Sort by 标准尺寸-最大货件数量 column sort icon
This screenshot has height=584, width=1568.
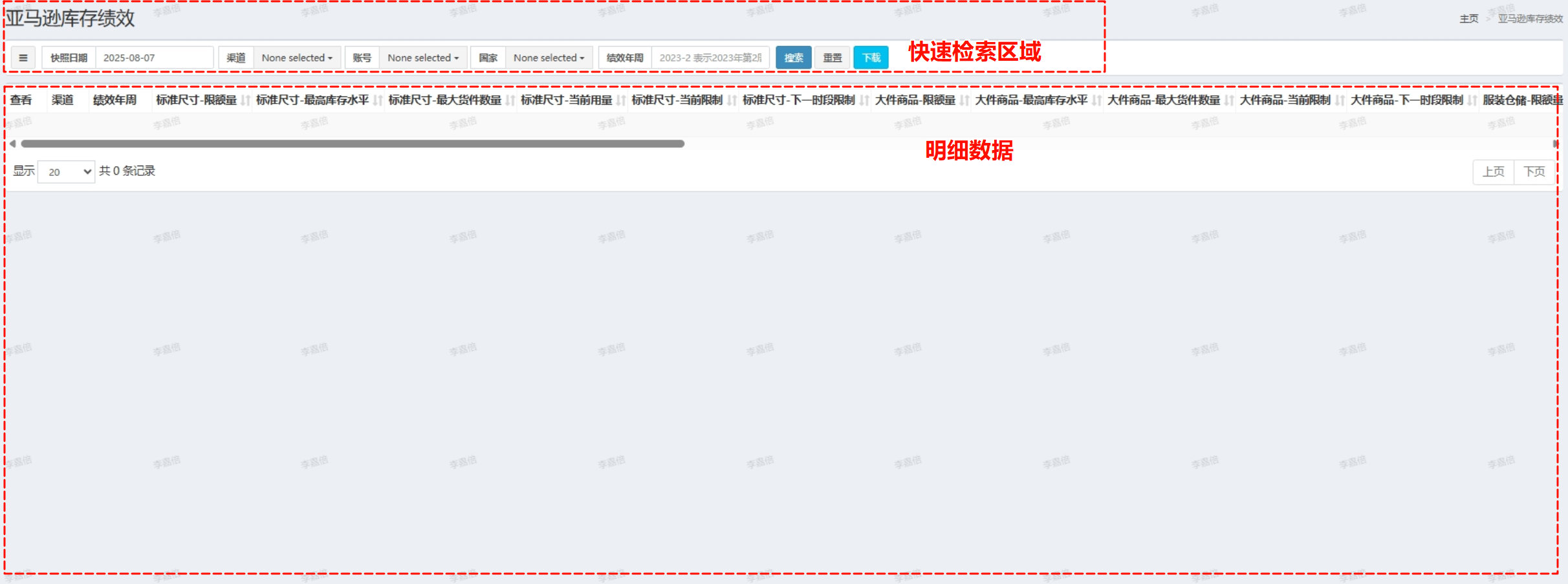point(510,100)
